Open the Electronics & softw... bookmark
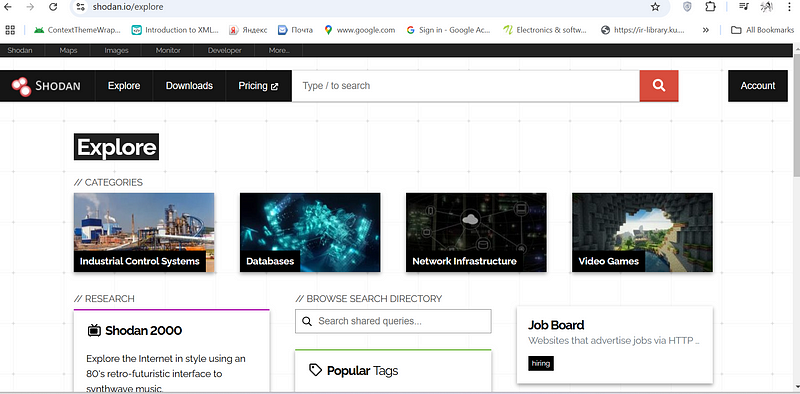 click(545, 30)
